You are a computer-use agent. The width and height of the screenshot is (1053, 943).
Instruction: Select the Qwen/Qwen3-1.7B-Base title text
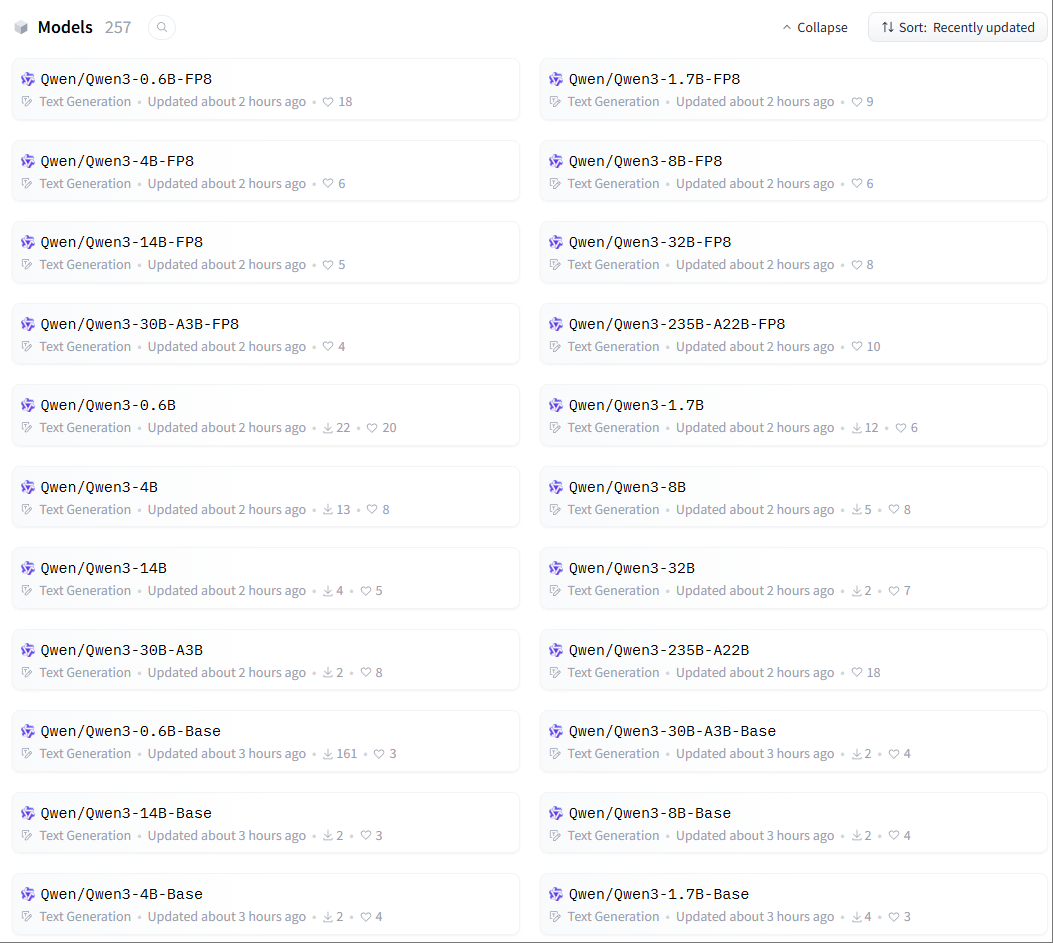[x=659, y=895]
